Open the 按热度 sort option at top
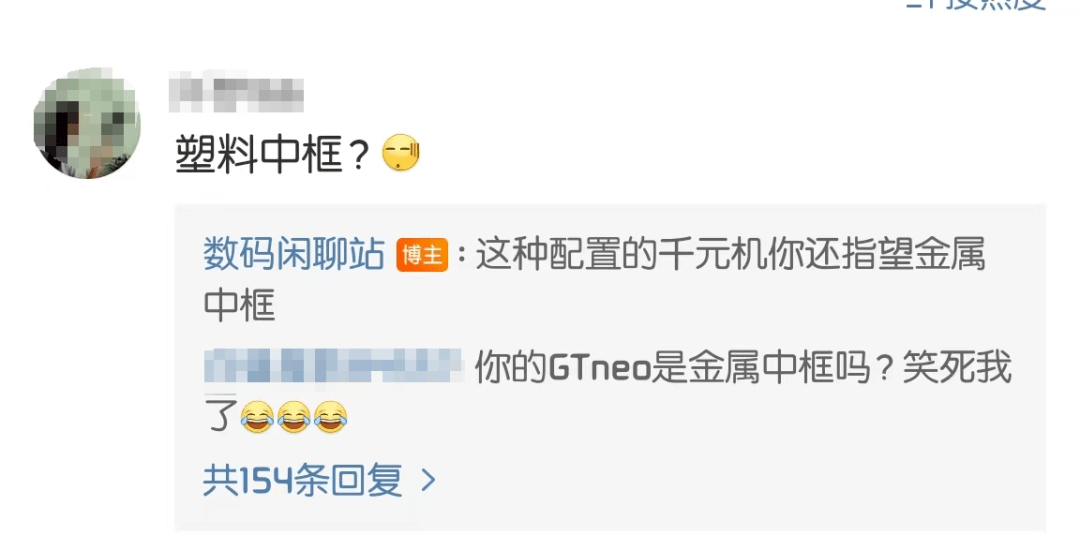The height and width of the screenshot is (550, 1080). tap(997, 4)
